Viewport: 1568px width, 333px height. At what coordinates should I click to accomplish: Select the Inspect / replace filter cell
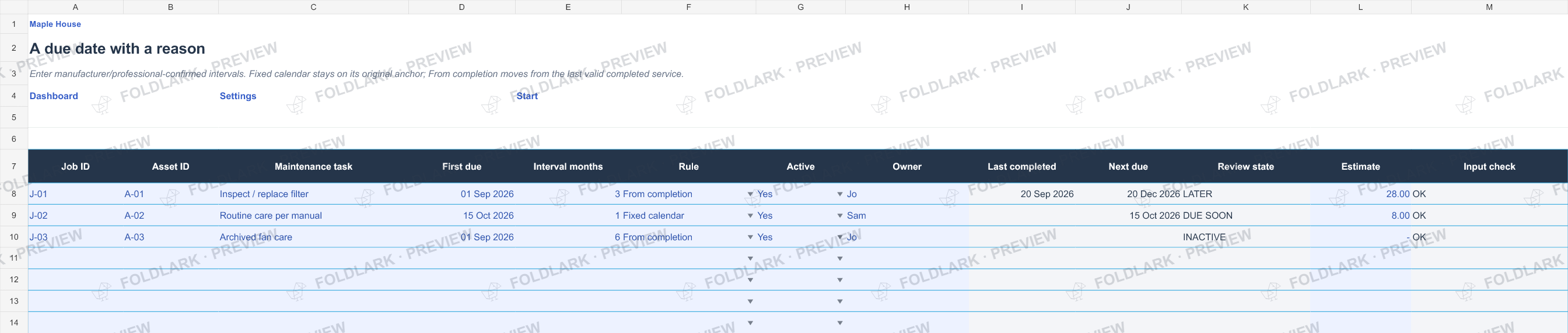click(313, 194)
